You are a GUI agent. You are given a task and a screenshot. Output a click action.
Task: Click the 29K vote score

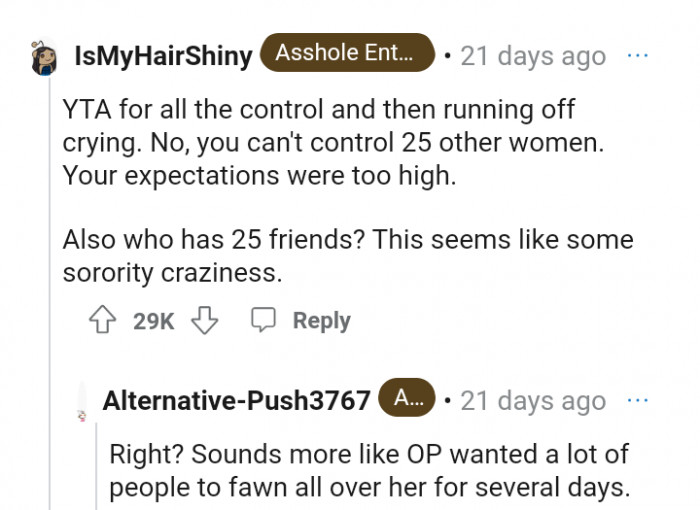pos(154,321)
